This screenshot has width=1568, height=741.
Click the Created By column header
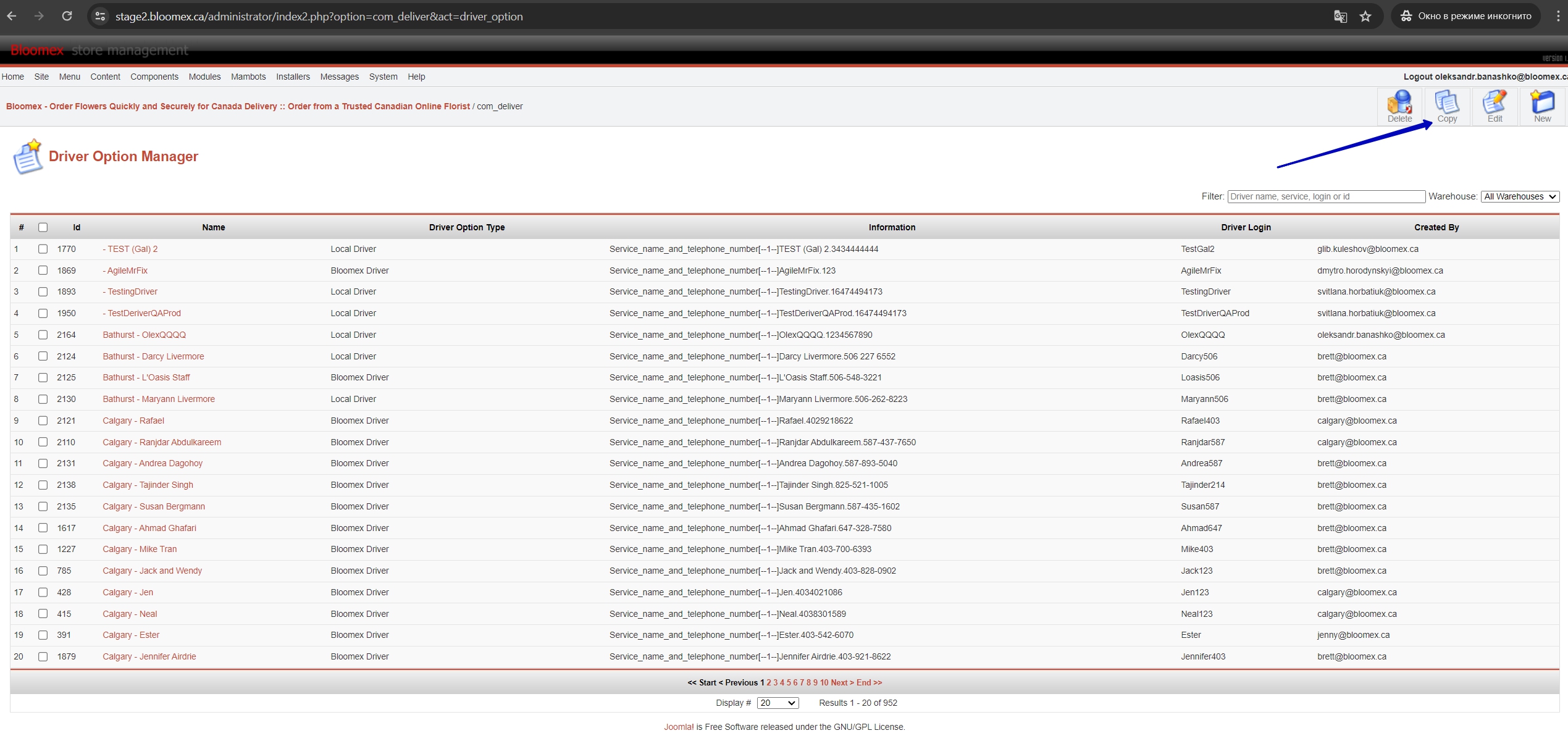(x=1436, y=227)
